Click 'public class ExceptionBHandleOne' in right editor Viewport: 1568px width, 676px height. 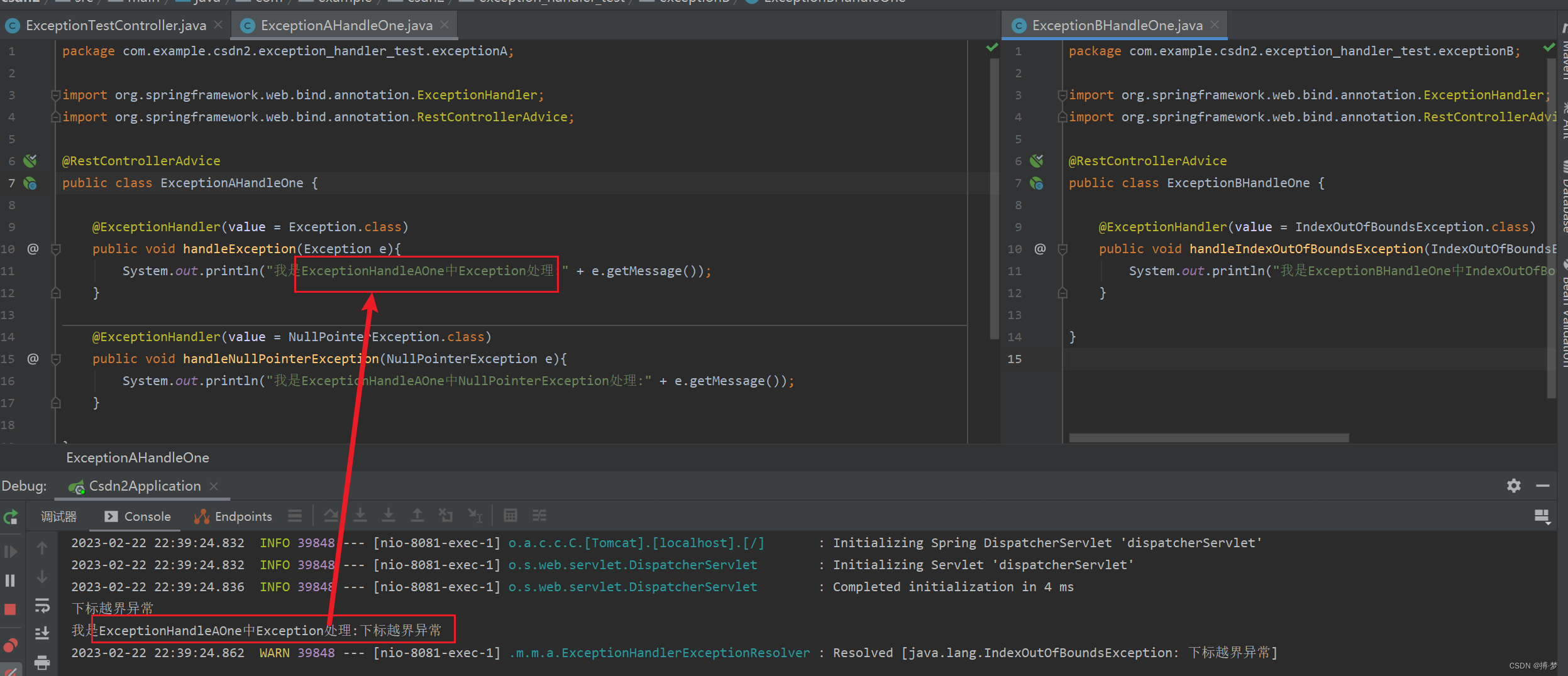pos(1189,183)
